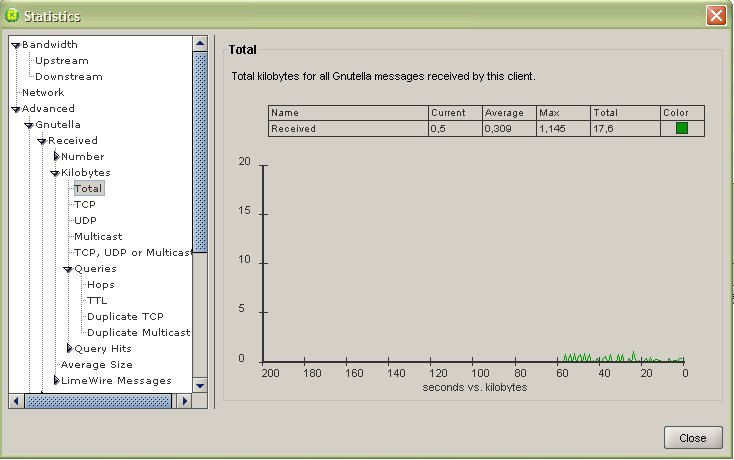Select the UDP kilobytes item
Viewport: 734px width, 460px height.
click(85, 220)
